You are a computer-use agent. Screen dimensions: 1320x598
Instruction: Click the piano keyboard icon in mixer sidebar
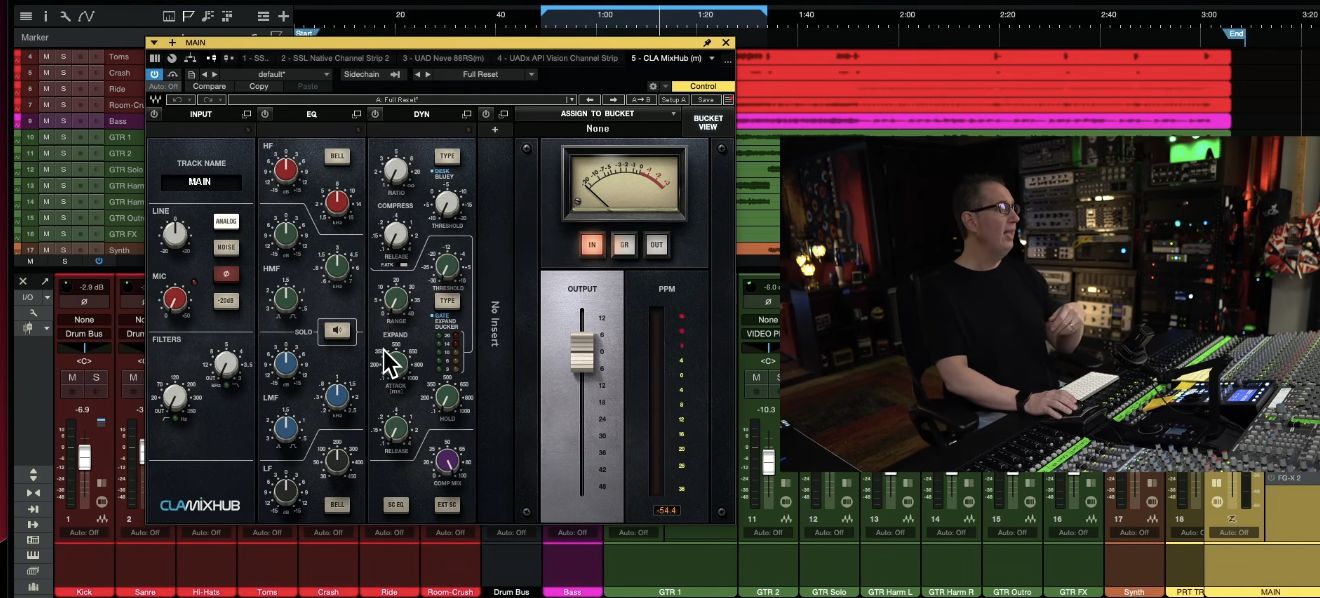click(x=33, y=554)
